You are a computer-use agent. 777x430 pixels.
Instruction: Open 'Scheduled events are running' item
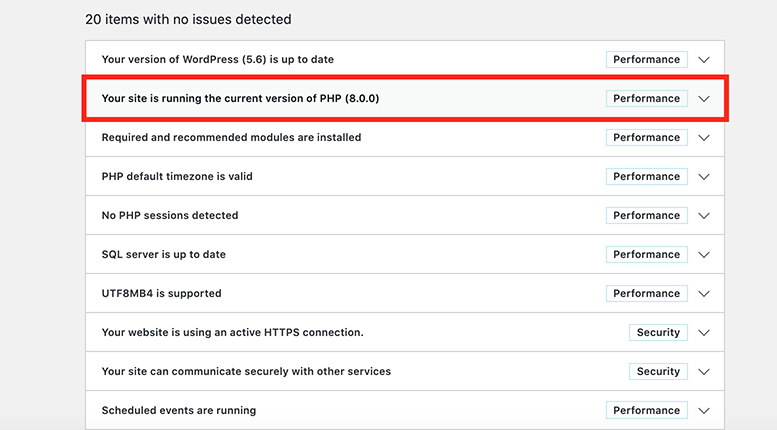179,411
